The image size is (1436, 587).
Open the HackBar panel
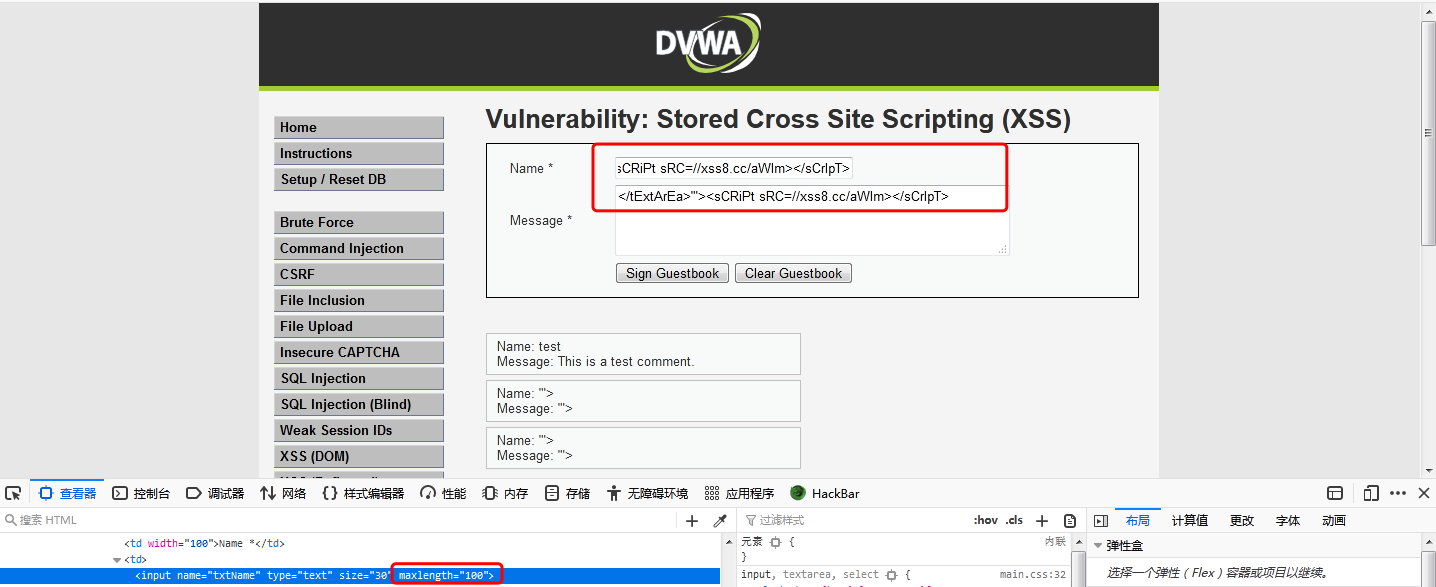pos(825,493)
